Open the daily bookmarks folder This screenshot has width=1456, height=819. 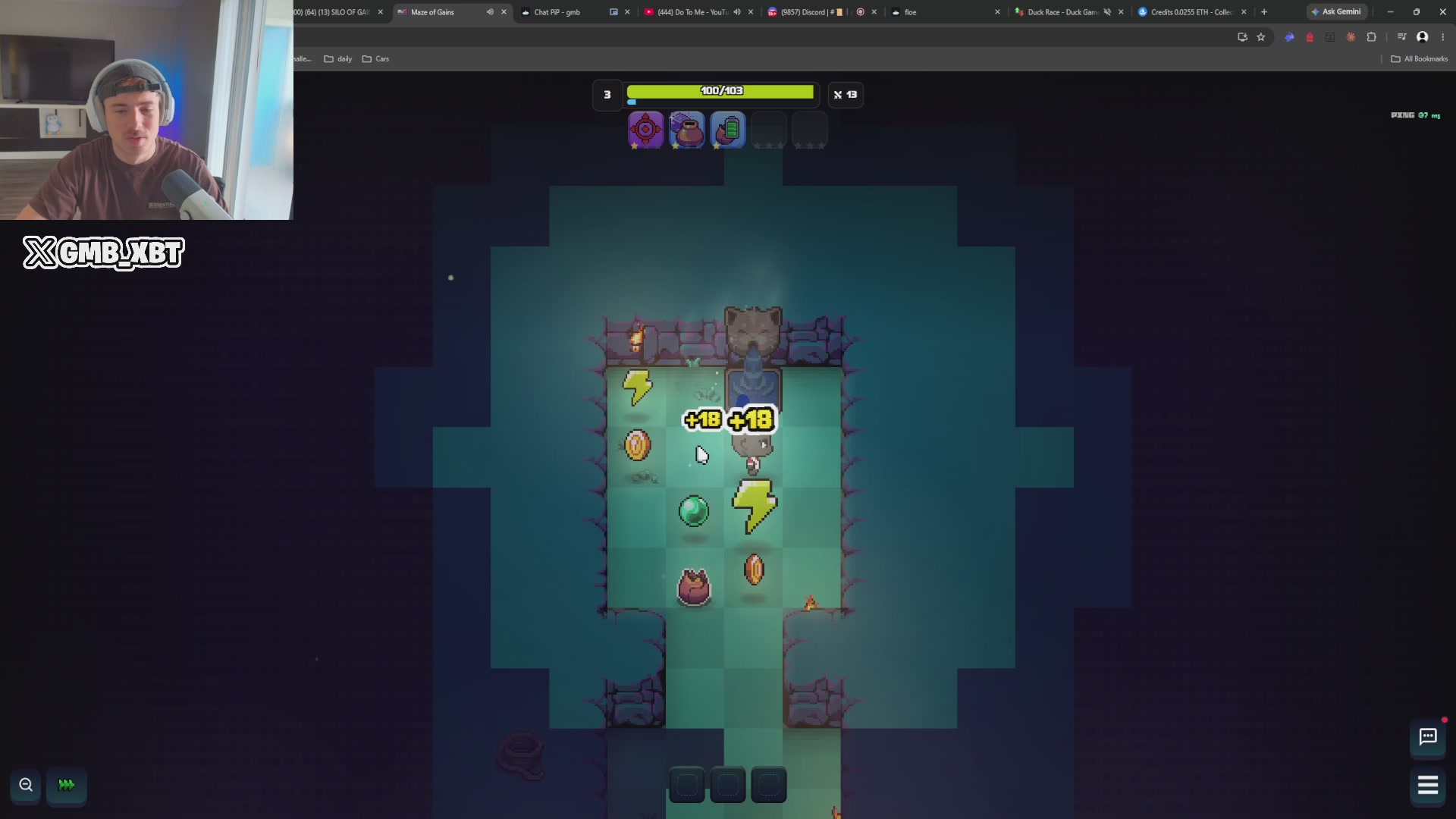tap(338, 58)
